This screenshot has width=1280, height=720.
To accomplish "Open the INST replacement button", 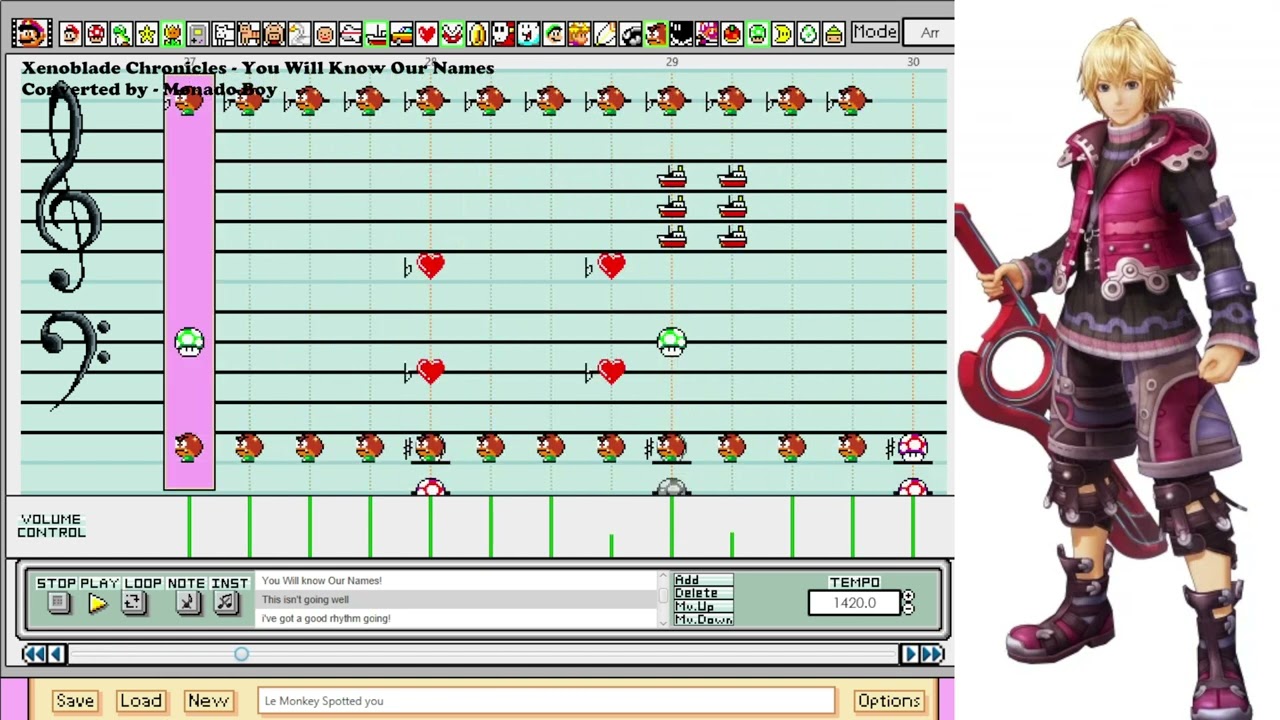I will [226, 603].
